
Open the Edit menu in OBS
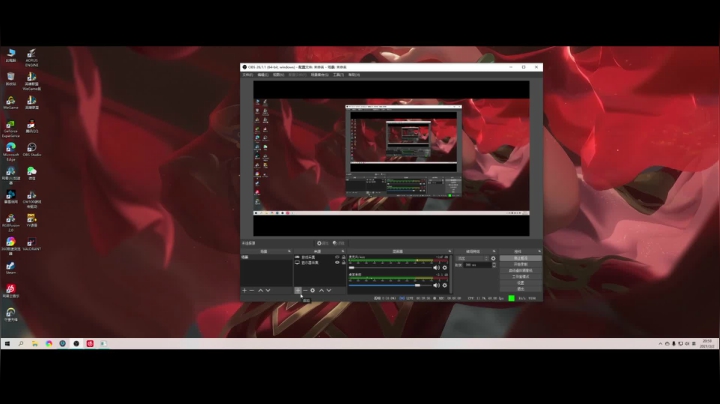point(263,75)
